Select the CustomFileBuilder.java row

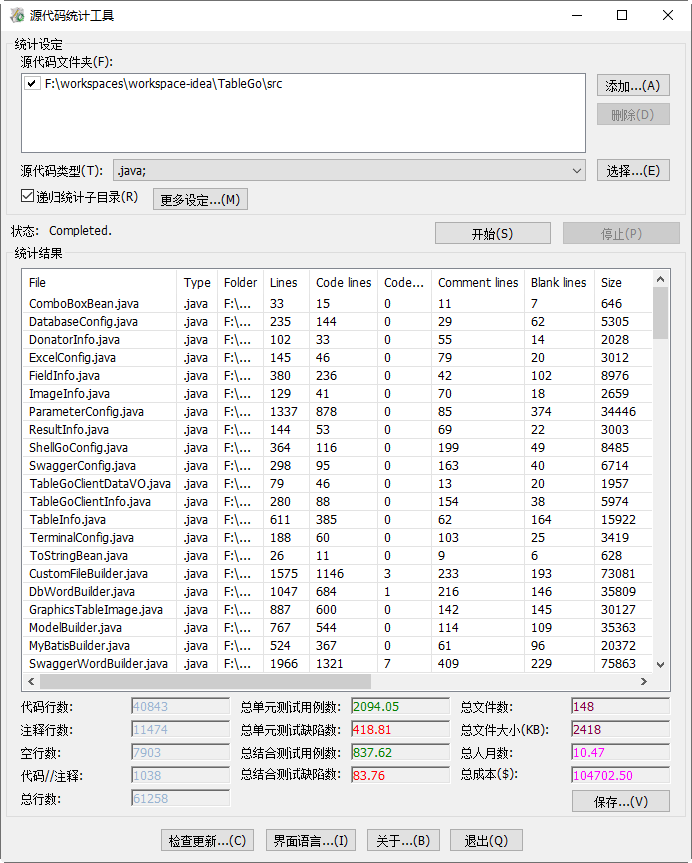coord(337,573)
